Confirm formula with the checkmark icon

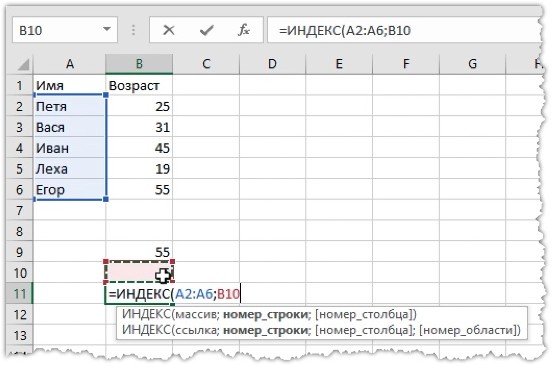(x=206, y=30)
